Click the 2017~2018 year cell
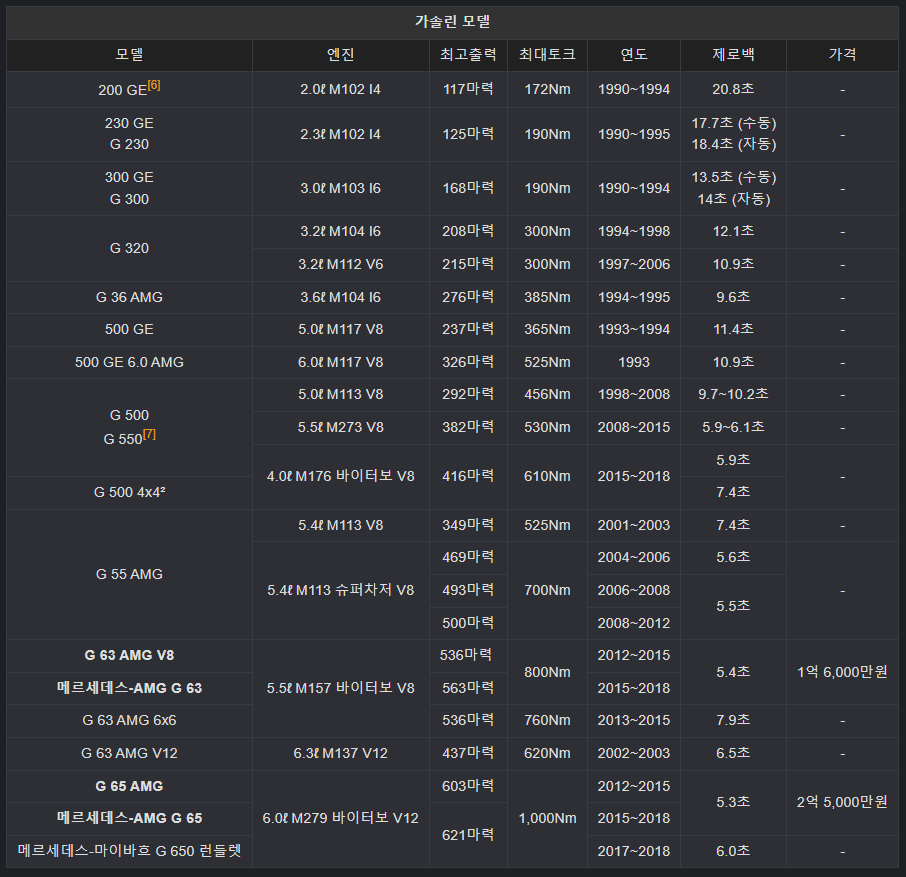 coord(634,851)
